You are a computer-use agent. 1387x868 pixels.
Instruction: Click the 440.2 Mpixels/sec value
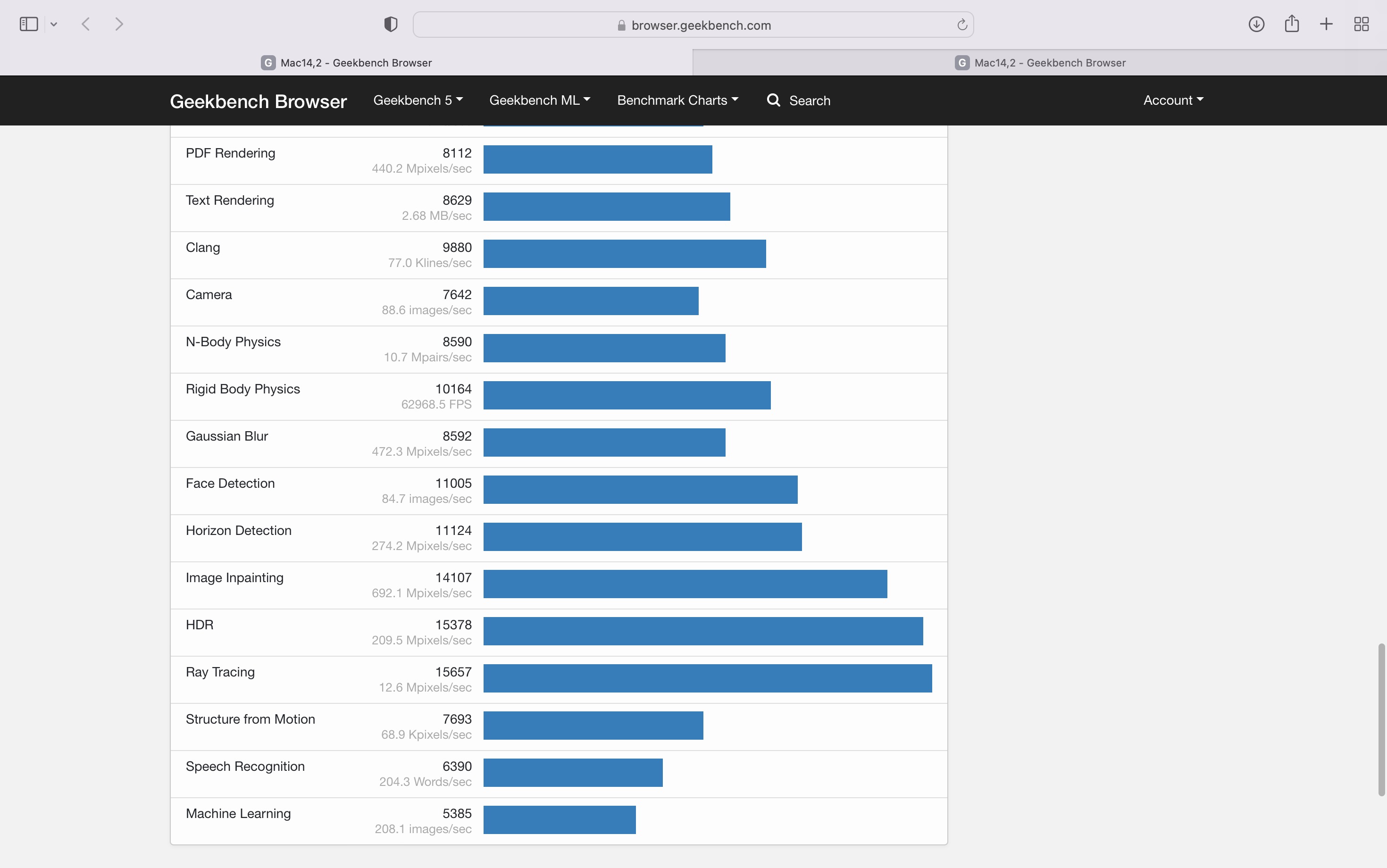coord(422,169)
